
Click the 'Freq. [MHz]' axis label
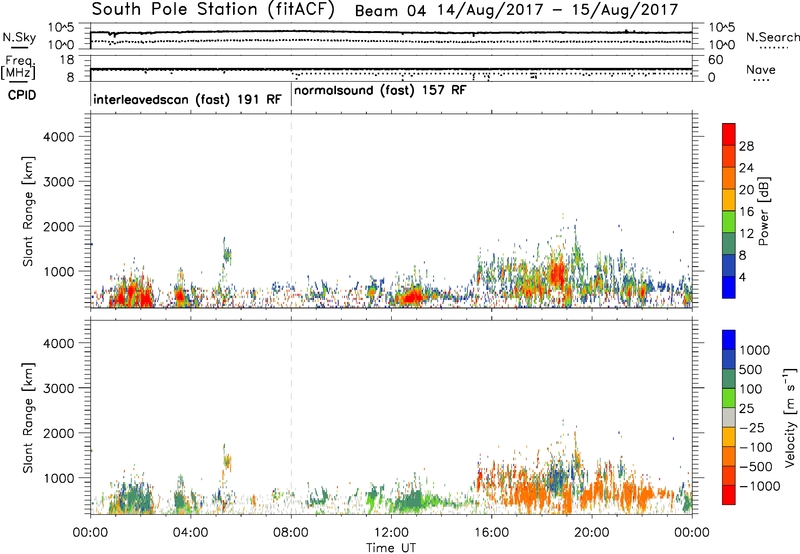18,67
